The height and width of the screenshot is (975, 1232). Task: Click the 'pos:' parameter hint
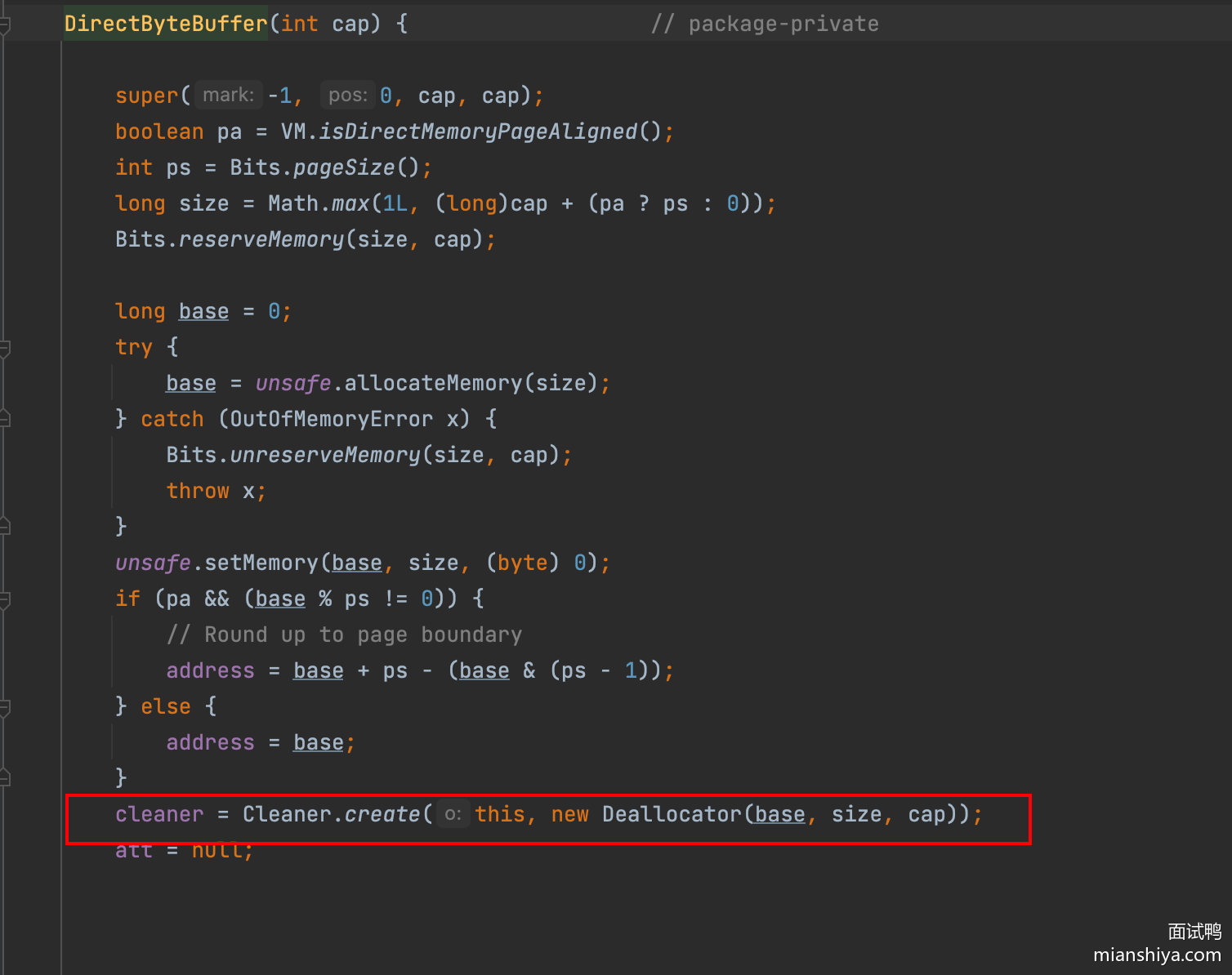click(x=347, y=96)
